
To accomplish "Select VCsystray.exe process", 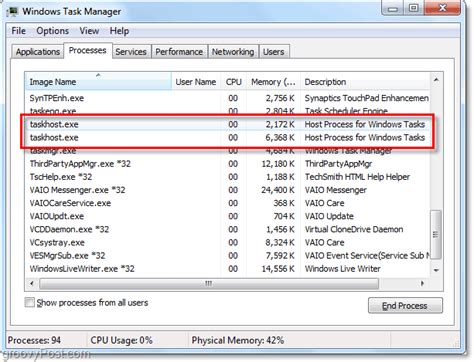I will (x=227, y=242).
